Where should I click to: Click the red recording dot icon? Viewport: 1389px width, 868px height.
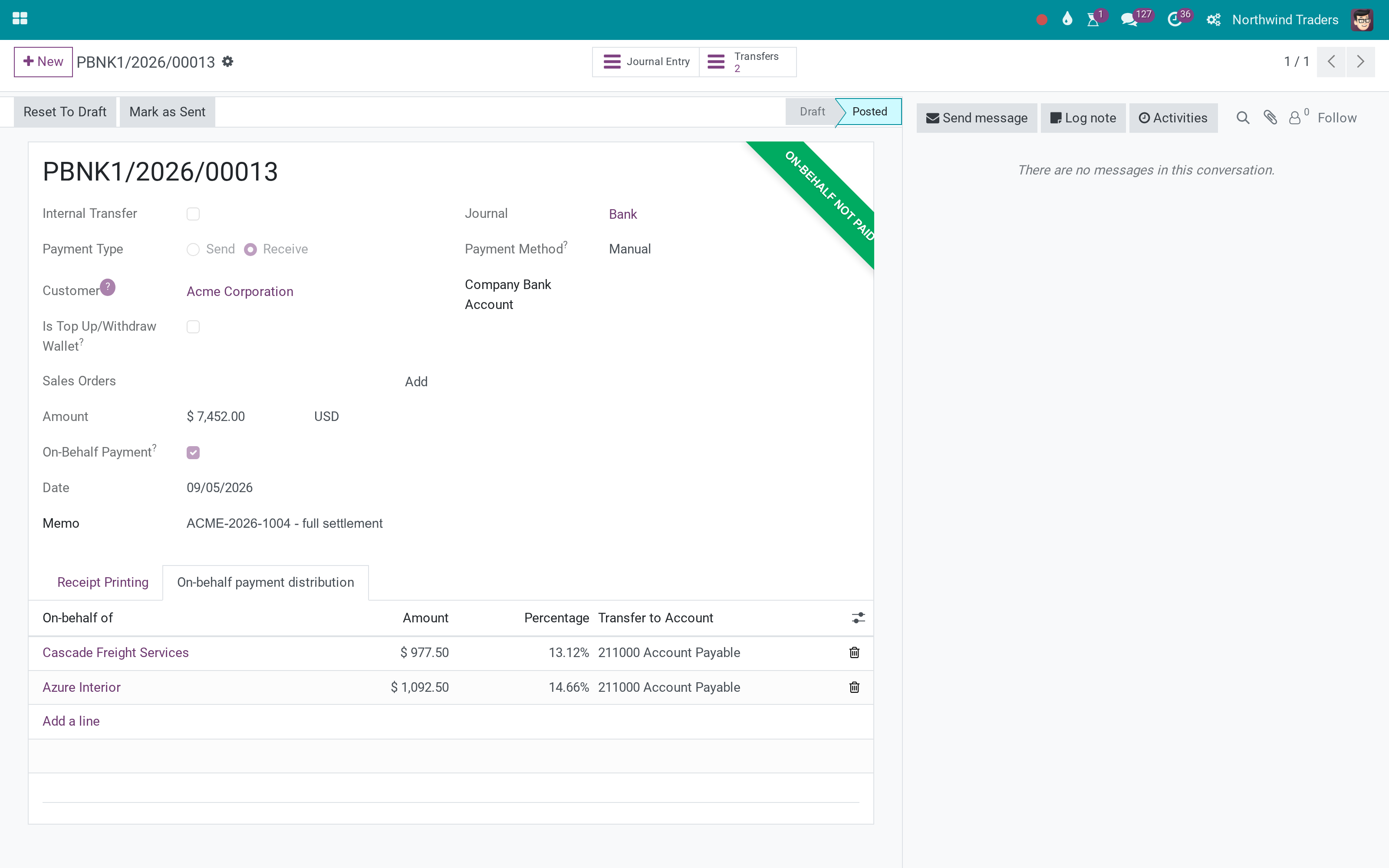(x=1042, y=20)
